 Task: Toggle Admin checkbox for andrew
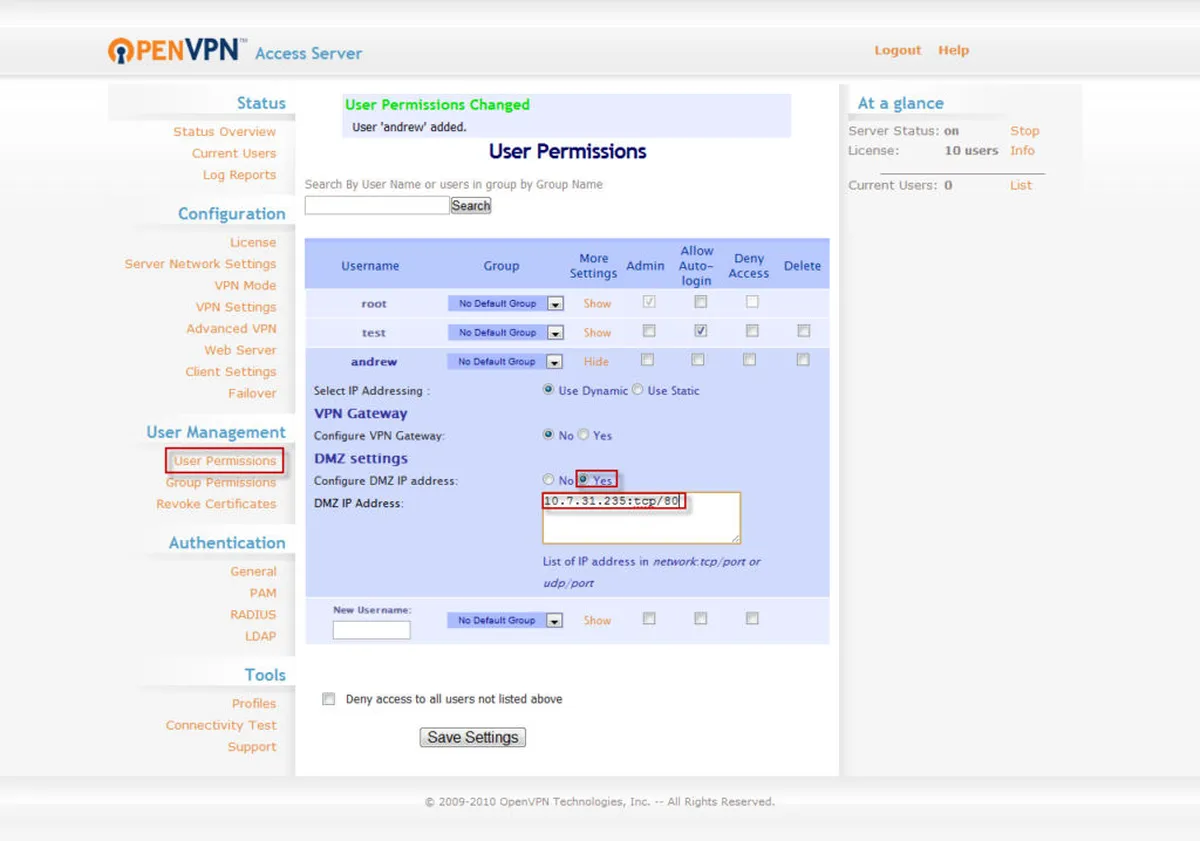click(x=648, y=360)
